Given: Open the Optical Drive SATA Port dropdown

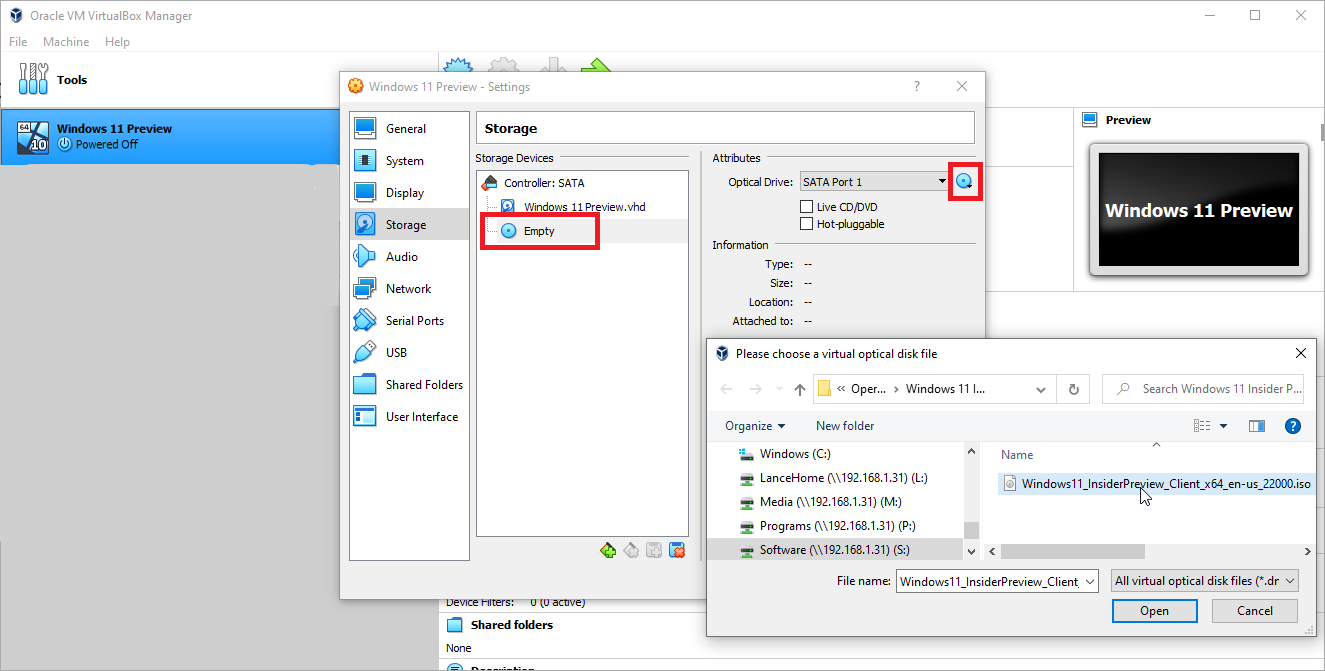Looking at the screenshot, I should pyautogui.click(x=874, y=181).
